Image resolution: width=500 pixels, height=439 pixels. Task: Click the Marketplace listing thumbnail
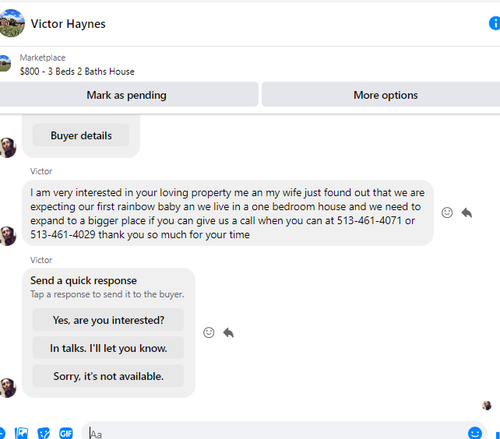5,63
